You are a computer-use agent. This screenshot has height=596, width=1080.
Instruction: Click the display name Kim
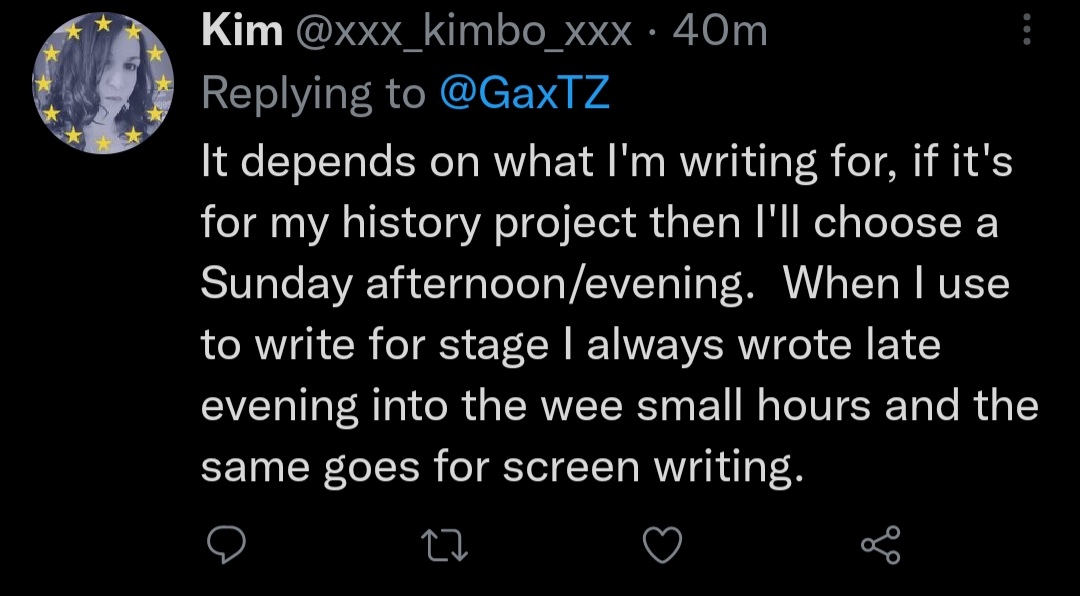tap(242, 32)
